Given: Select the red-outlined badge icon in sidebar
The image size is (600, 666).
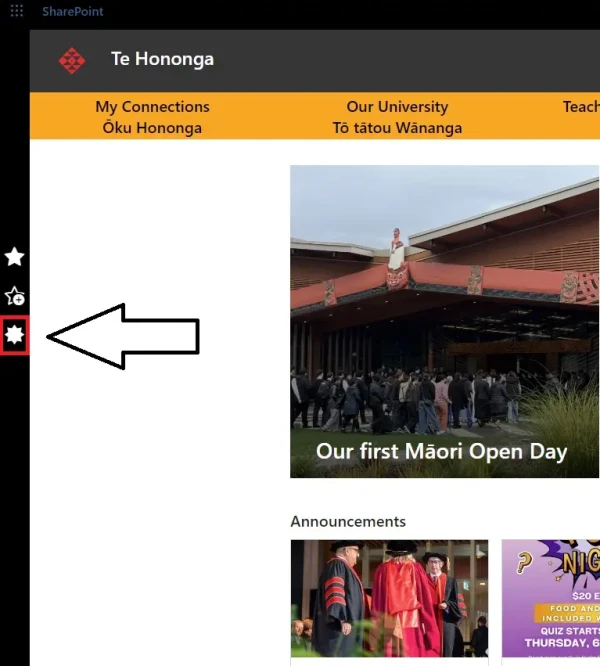Looking at the screenshot, I should [x=15, y=336].
